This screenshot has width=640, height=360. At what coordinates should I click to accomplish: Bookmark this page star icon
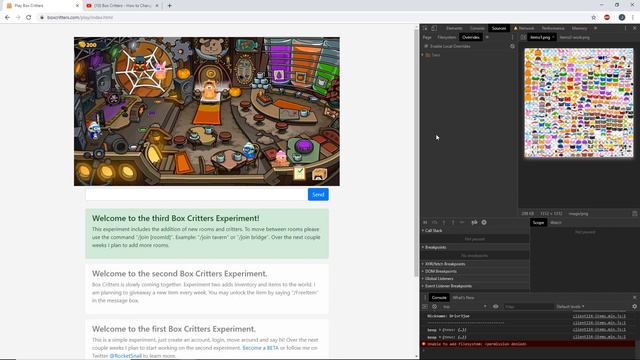tap(593, 18)
